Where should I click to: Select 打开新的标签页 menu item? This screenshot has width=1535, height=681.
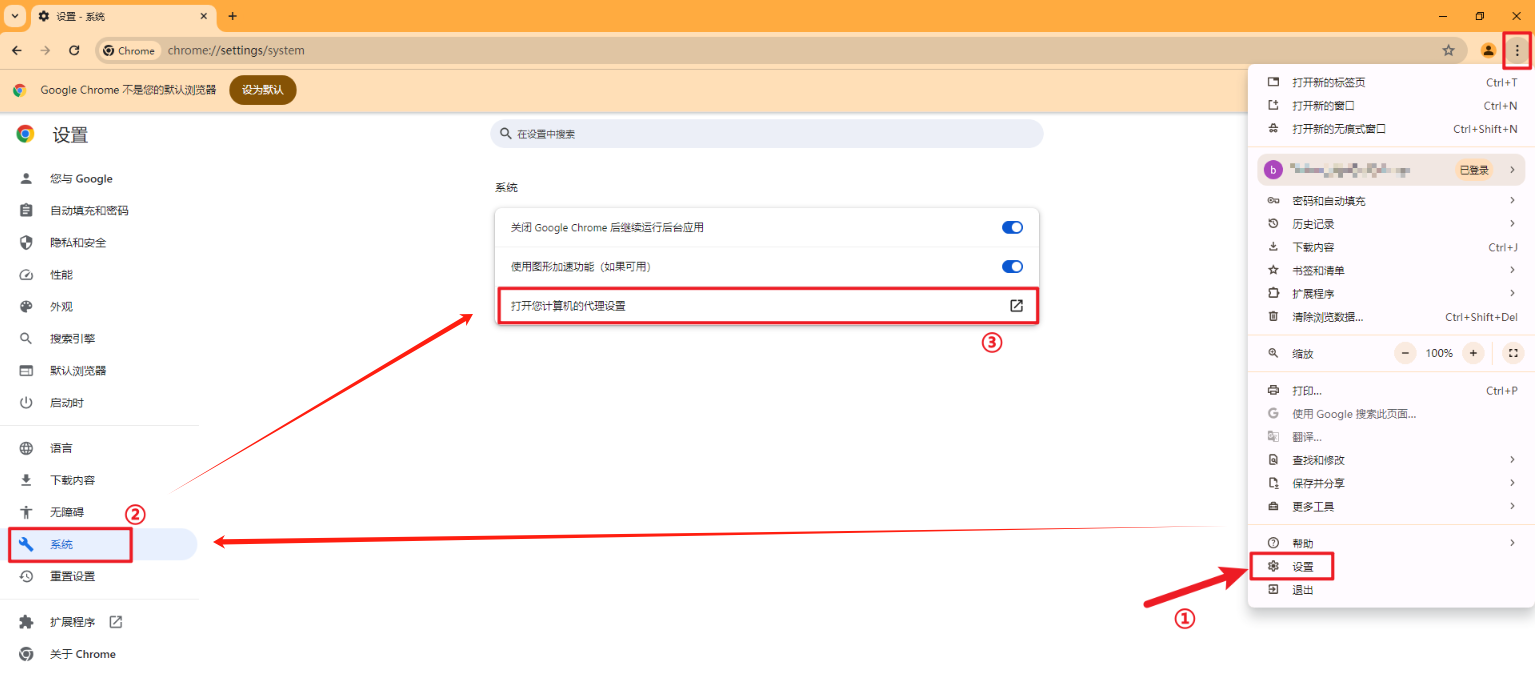tap(1391, 83)
